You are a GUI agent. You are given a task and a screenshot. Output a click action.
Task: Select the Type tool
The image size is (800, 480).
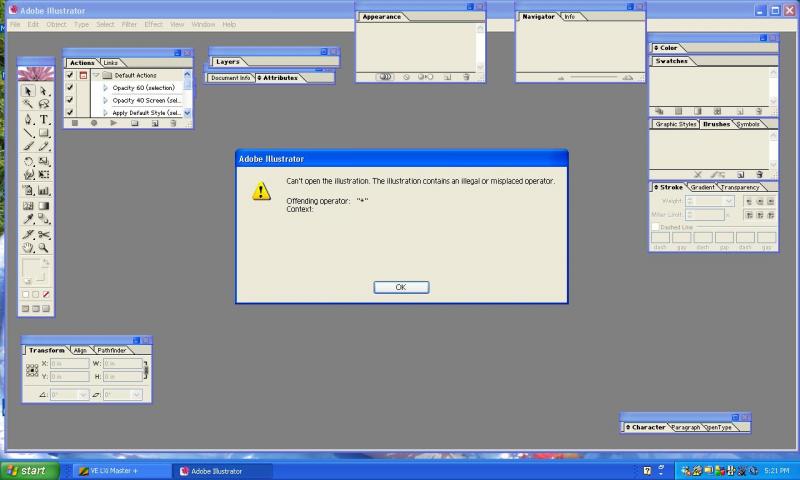tap(44, 119)
